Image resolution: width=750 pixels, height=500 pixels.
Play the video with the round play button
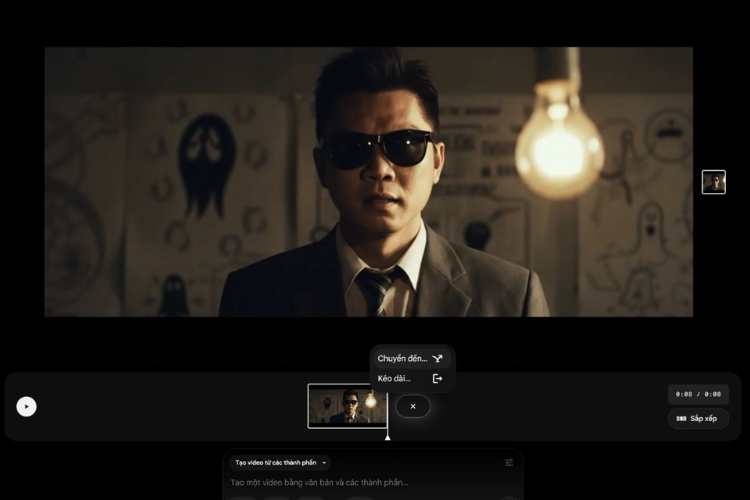pos(26,407)
